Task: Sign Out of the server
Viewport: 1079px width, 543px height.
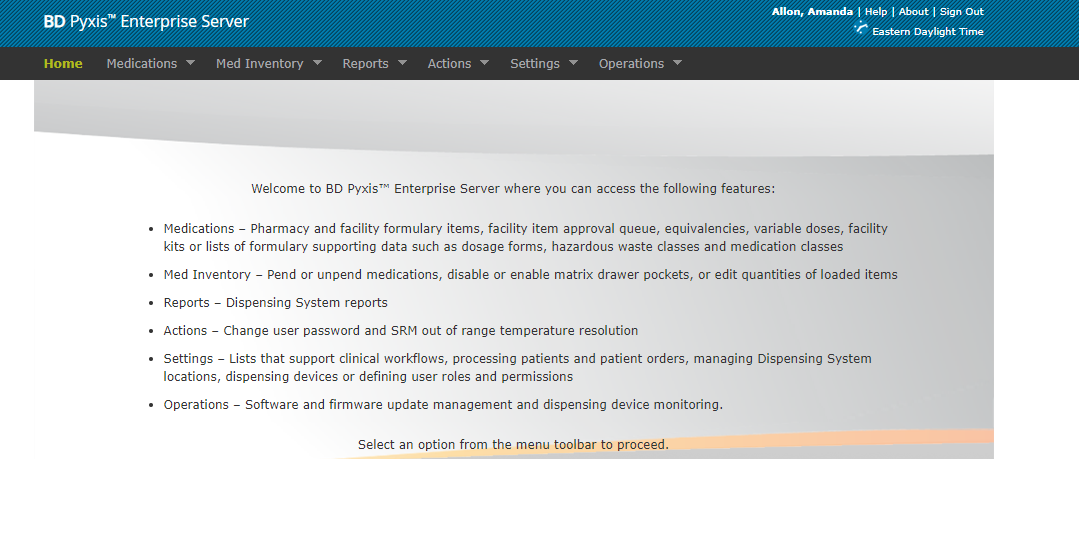Action: click(961, 12)
